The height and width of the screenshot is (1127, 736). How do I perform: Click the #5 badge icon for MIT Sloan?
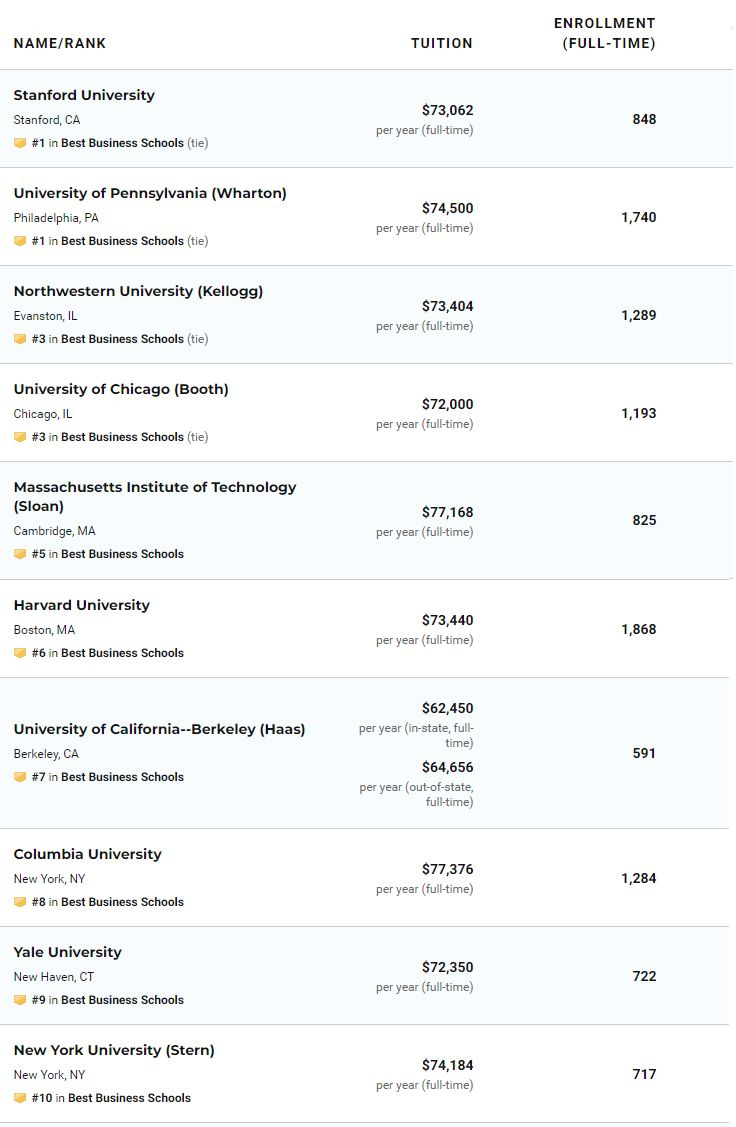coord(20,554)
